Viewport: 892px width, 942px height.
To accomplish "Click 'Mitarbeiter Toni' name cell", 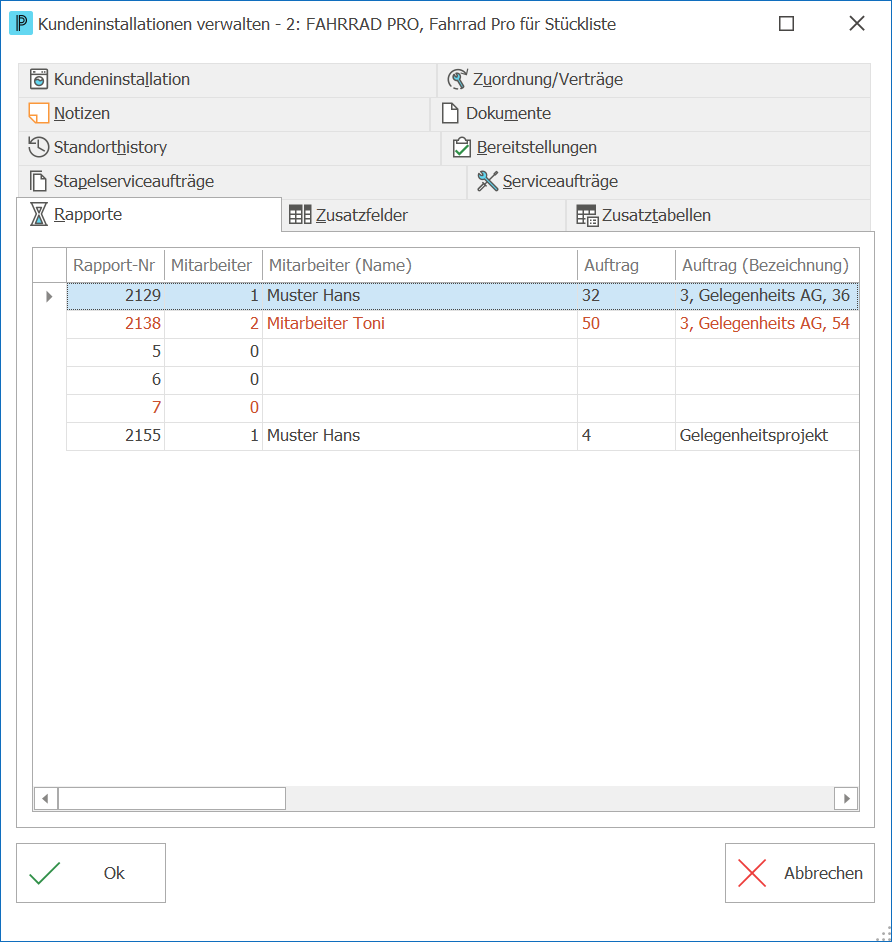I will [420, 324].
